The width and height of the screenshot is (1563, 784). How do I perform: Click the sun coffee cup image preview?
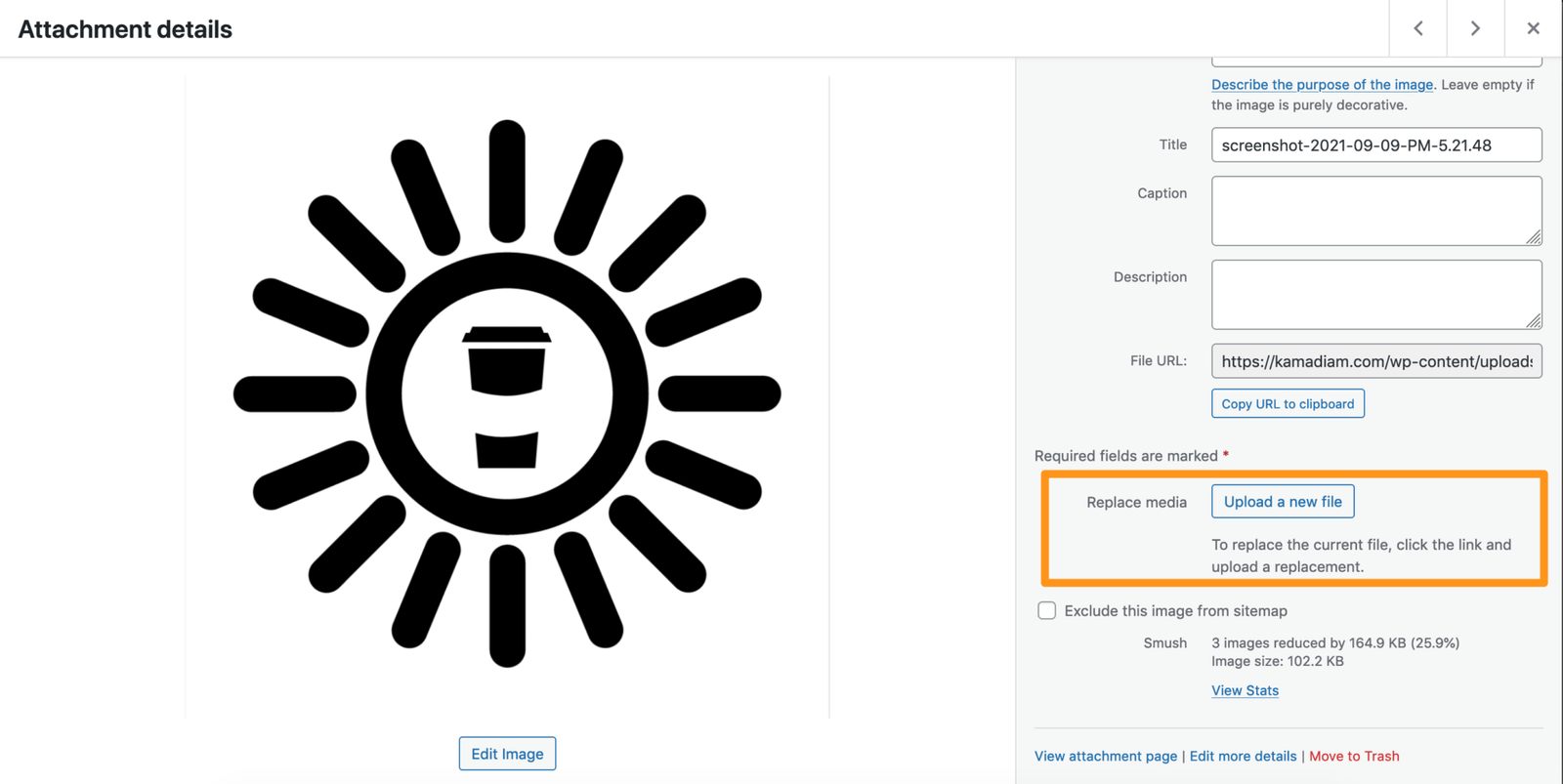[507, 394]
